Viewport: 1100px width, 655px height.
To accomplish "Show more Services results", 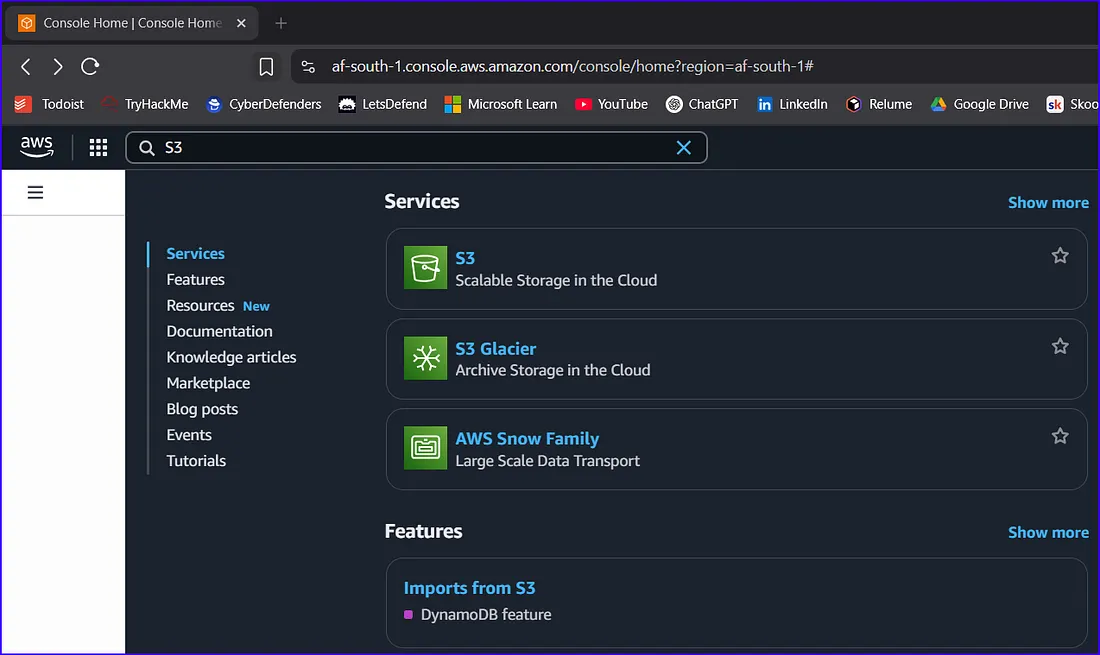I will [1048, 203].
